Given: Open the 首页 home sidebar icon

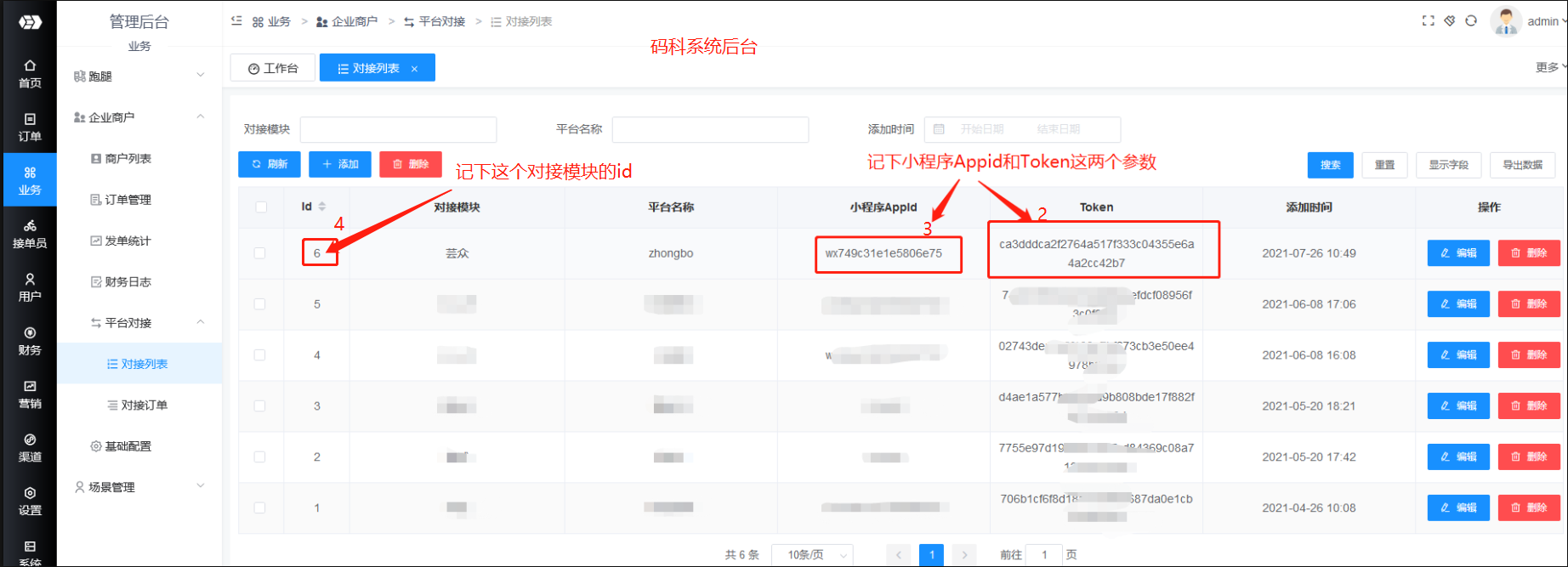Looking at the screenshot, I should pos(30,74).
